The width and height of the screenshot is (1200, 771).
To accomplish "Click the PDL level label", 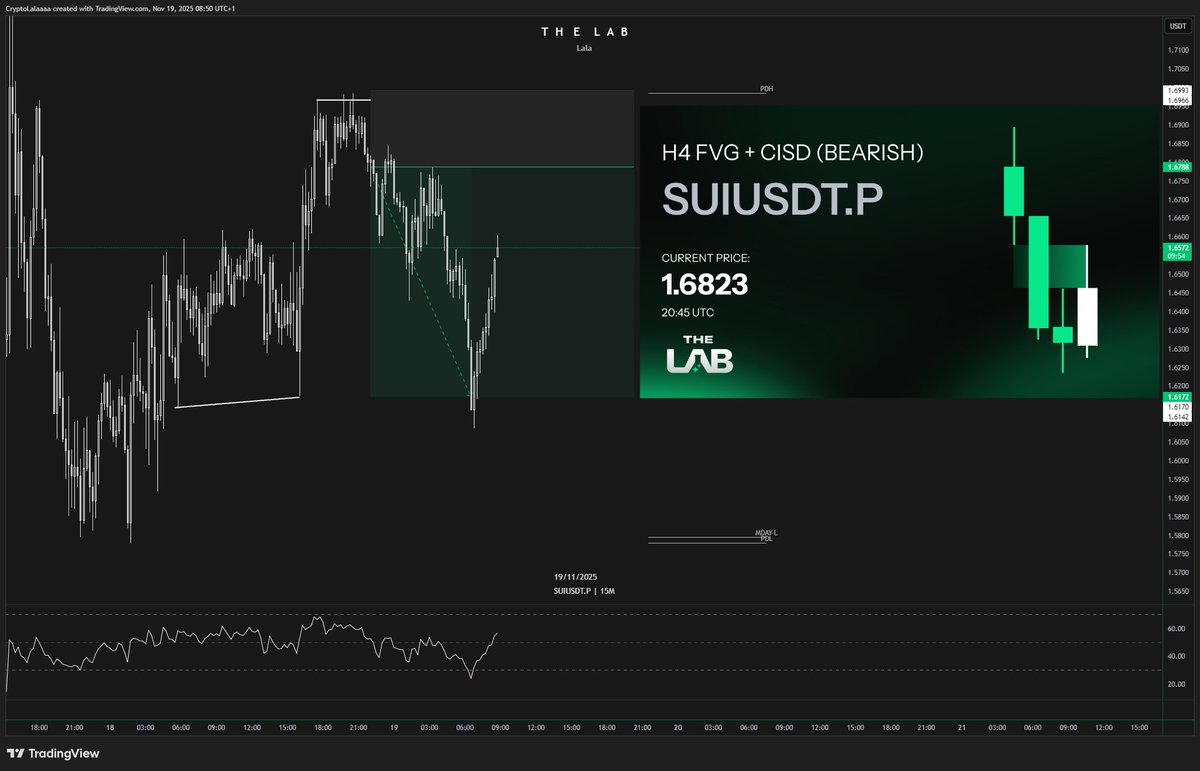I will [765, 539].
